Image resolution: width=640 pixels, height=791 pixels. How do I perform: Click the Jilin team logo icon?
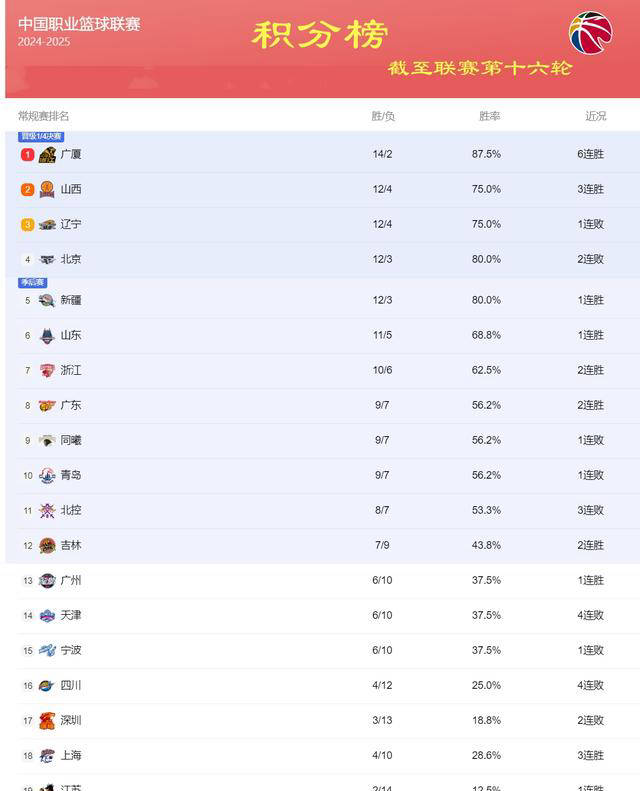tap(47, 545)
